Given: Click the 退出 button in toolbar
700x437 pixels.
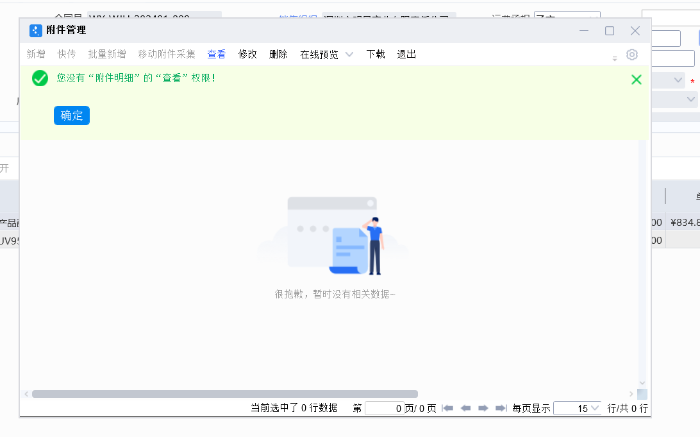Looking at the screenshot, I should (406, 55).
